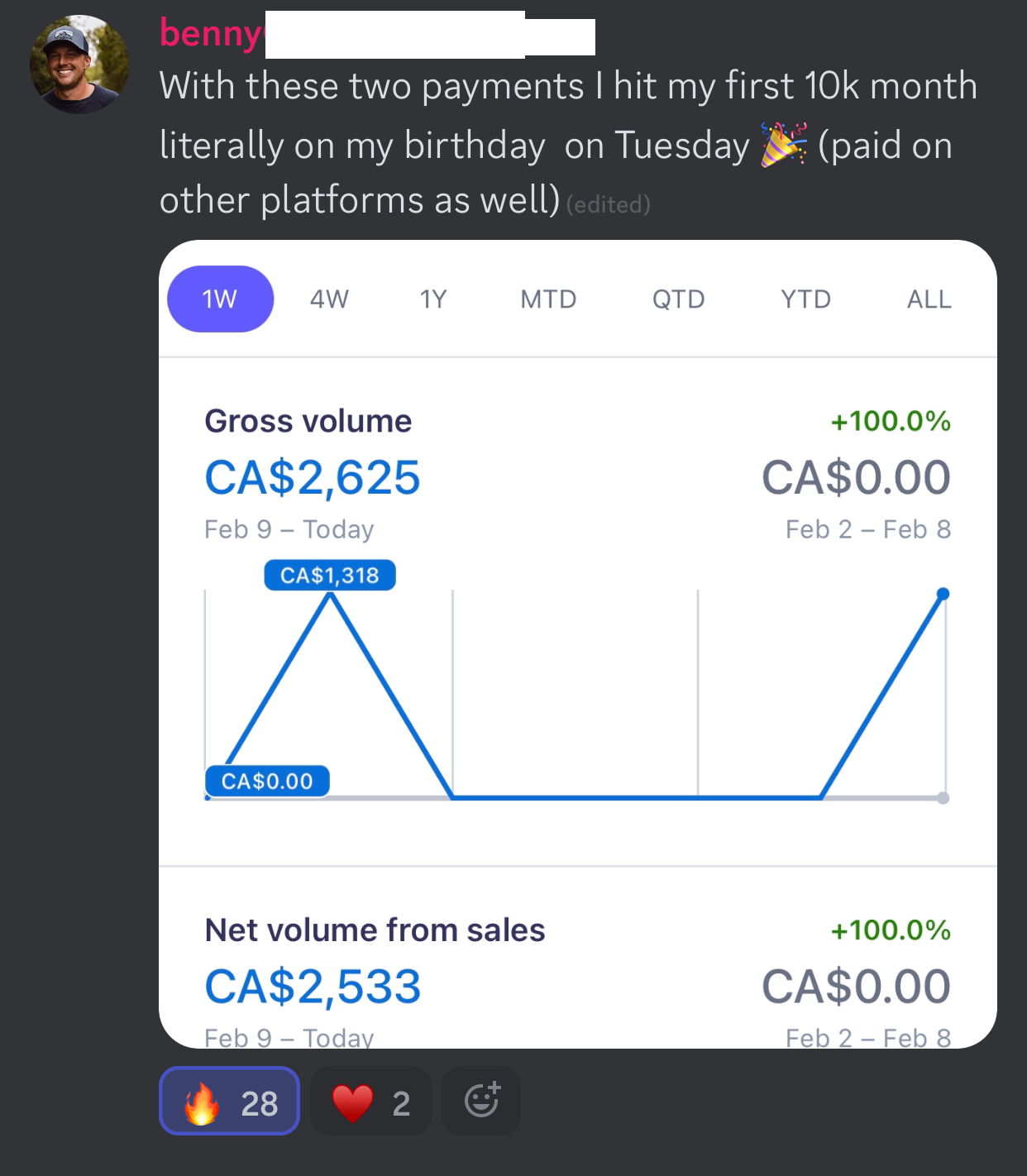Open the add reaction emoji picker
Image resolution: width=1027 pixels, height=1176 pixels.
481,1101
